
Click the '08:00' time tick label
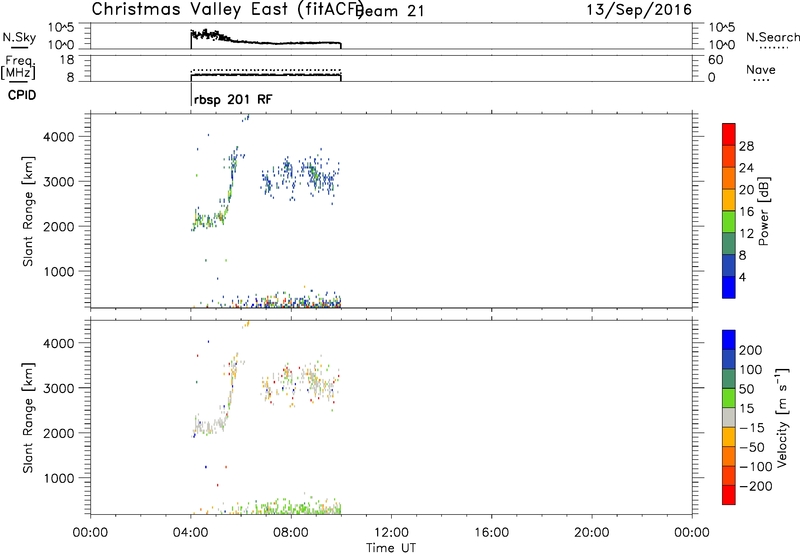click(291, 533)
